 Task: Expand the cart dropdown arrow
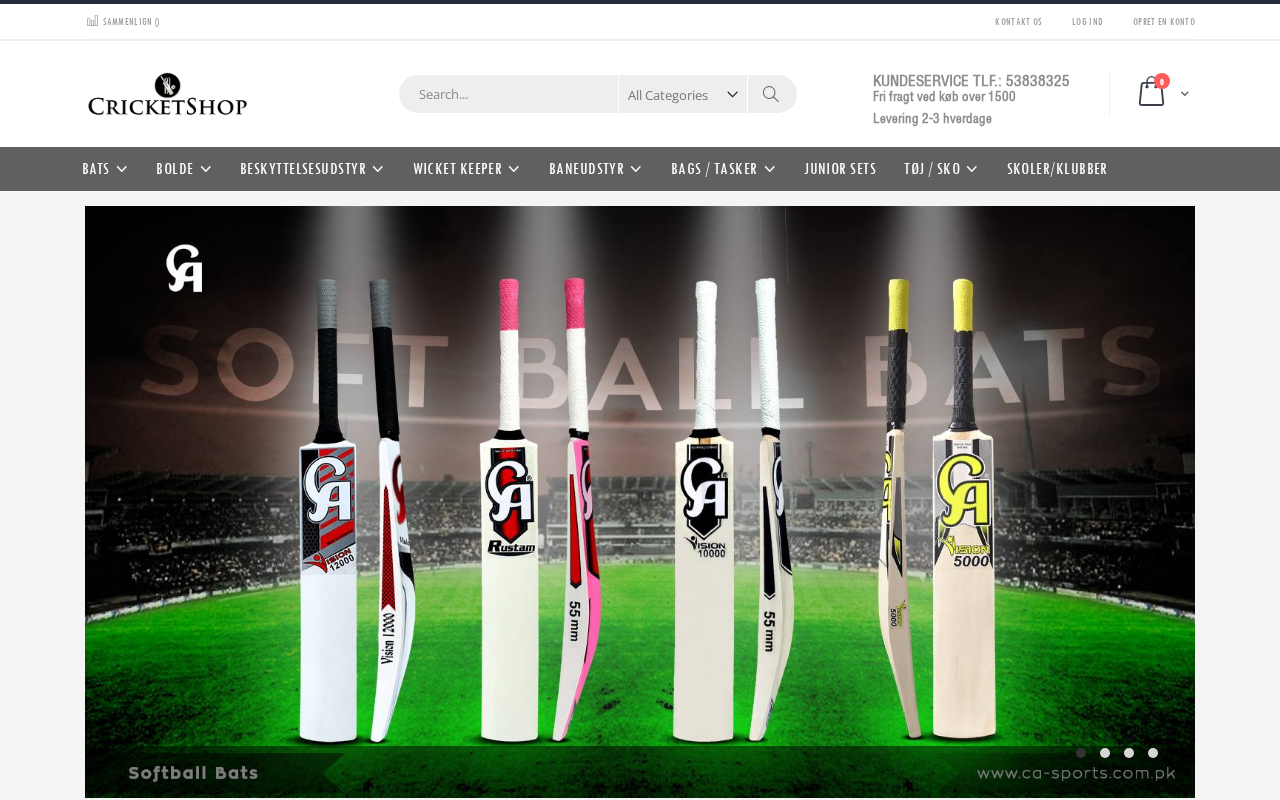(x=1185, y=94)
